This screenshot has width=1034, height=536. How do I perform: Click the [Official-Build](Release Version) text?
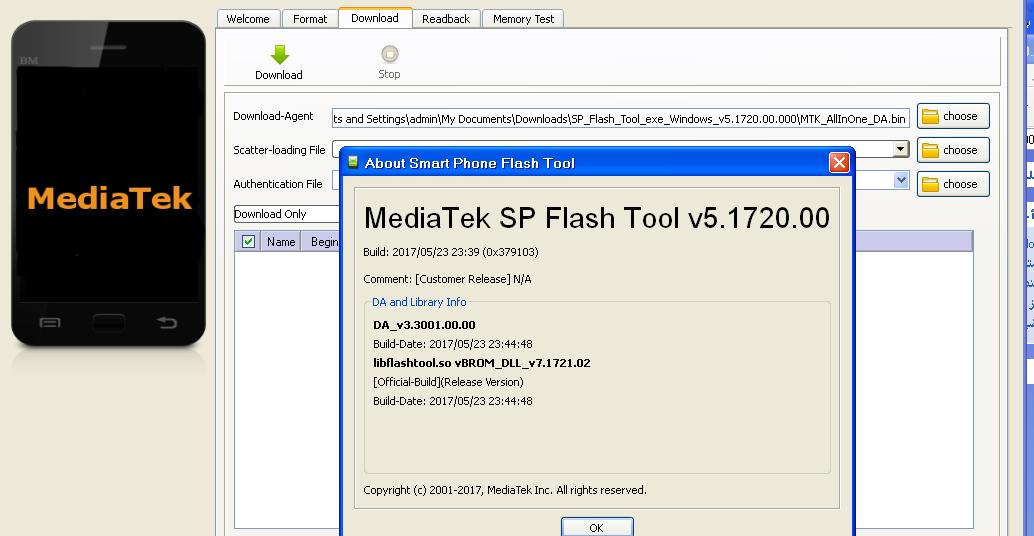tap(448, 382)
